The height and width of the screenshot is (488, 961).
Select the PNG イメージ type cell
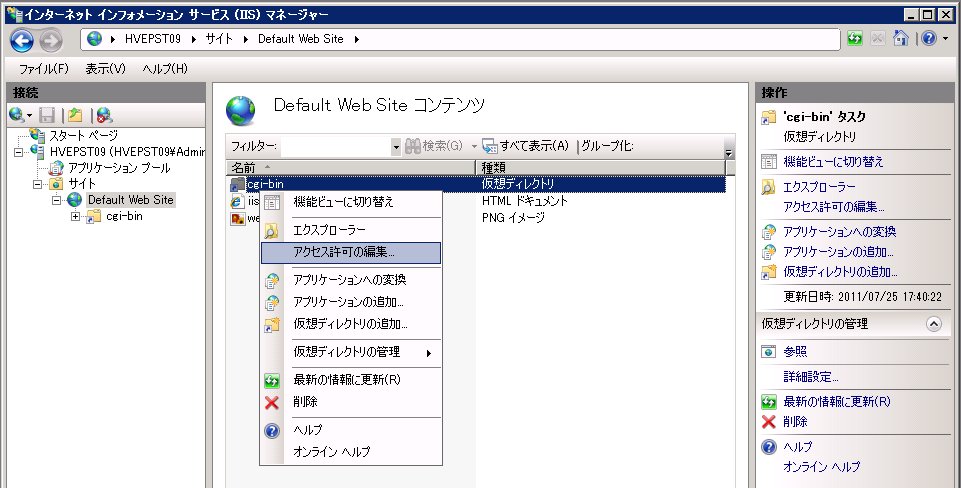coord(513,218)
